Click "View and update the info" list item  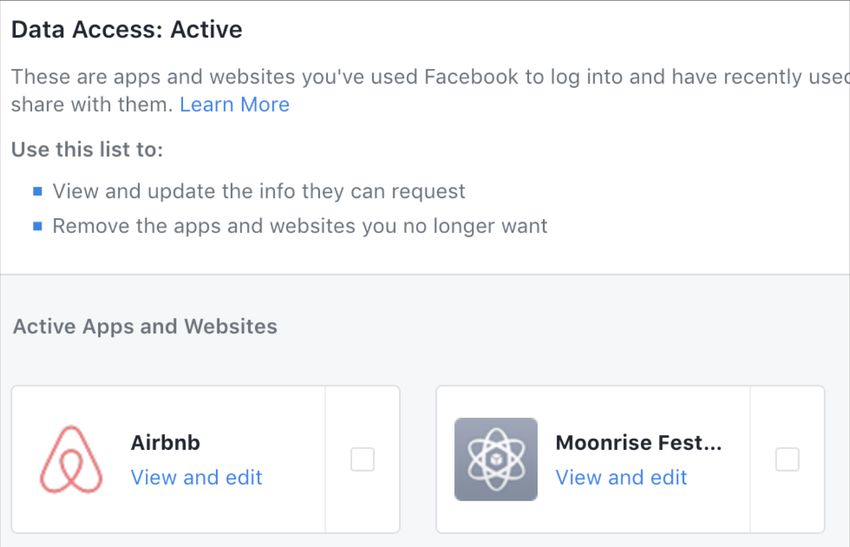259,191
